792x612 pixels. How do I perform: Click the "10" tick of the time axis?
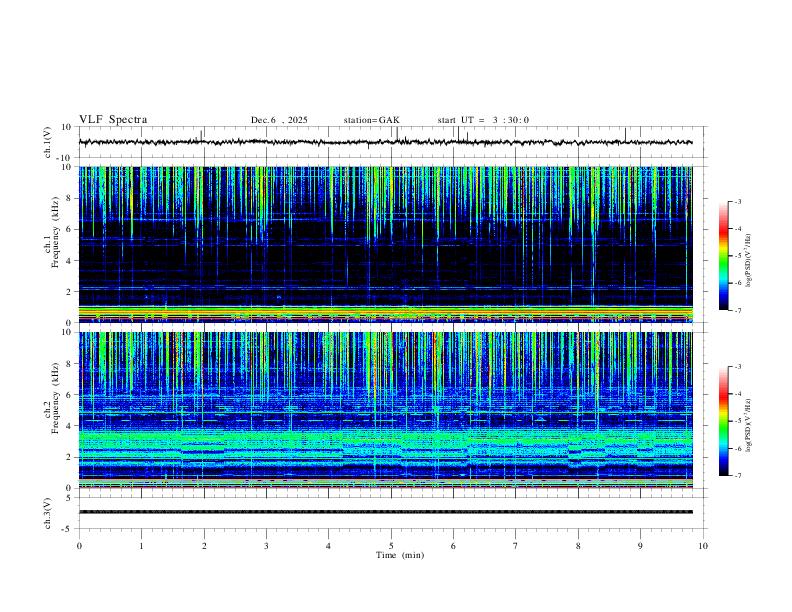tap(703, 546)
